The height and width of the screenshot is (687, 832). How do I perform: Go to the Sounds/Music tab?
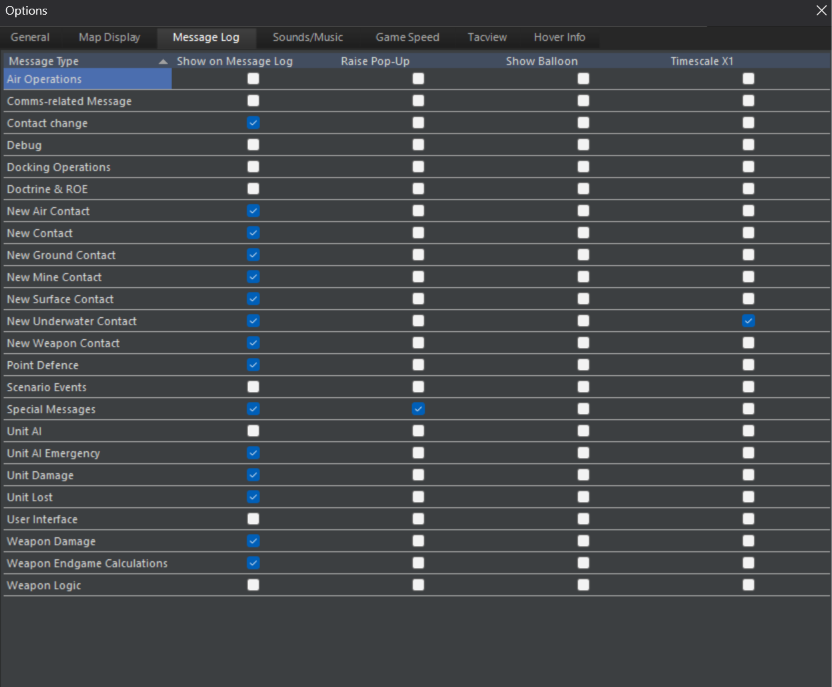click(x=308, y=38)
